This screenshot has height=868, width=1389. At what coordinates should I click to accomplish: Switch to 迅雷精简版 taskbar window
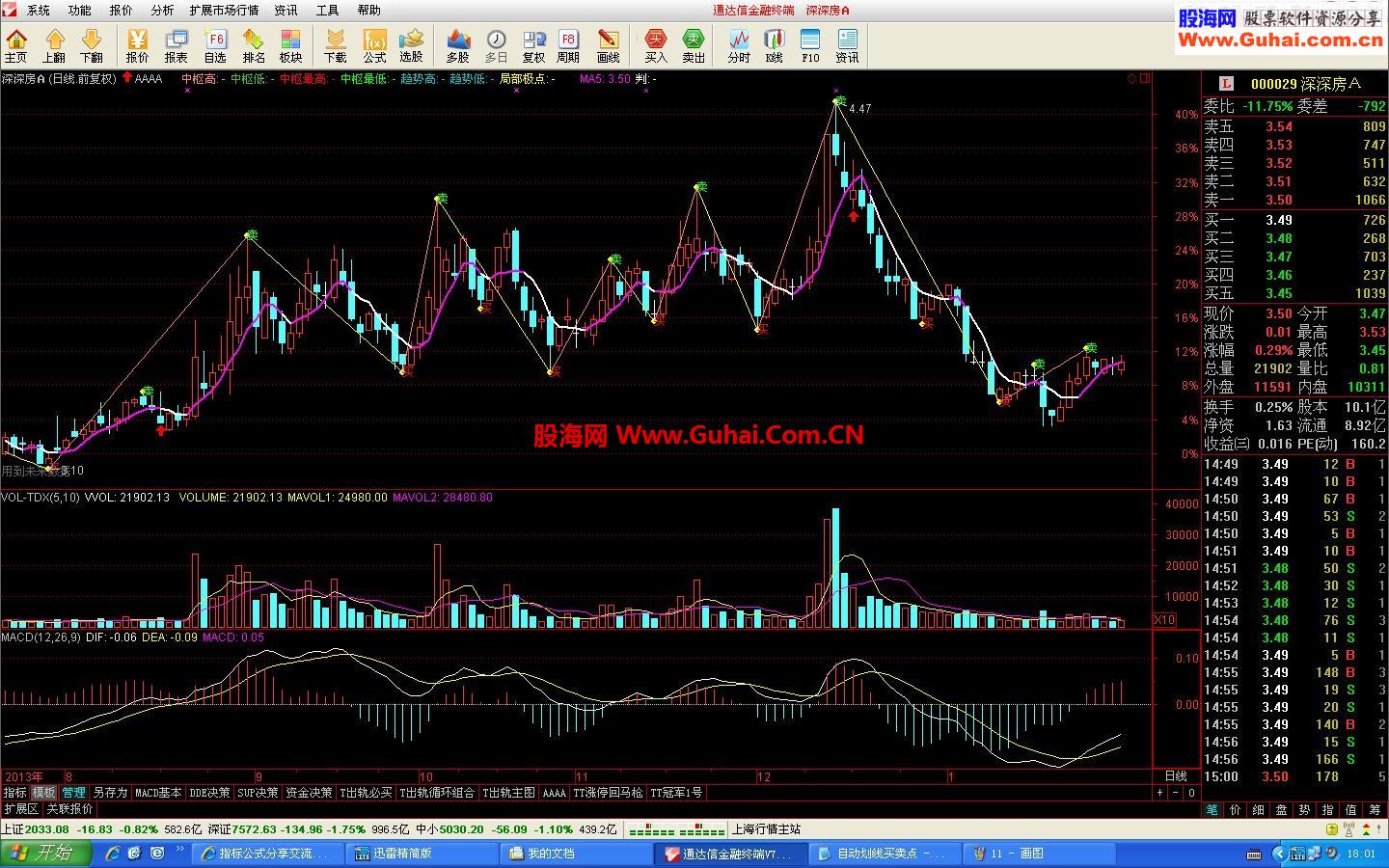pyautogui.click(x=421, y=854)
